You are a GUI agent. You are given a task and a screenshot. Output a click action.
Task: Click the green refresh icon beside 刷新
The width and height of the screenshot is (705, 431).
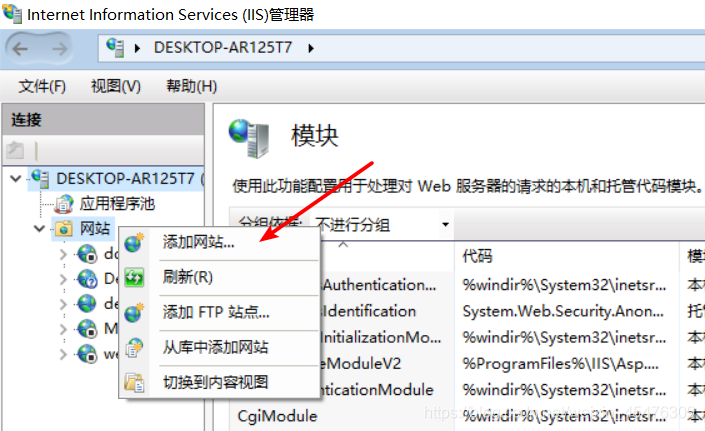134,277
